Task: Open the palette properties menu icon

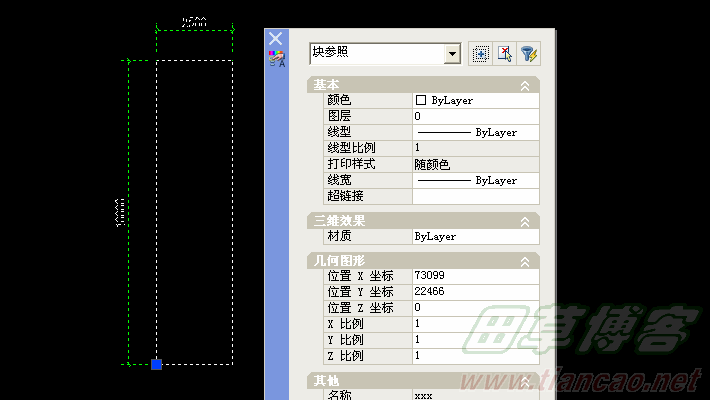Action: (x=277, y=58)
